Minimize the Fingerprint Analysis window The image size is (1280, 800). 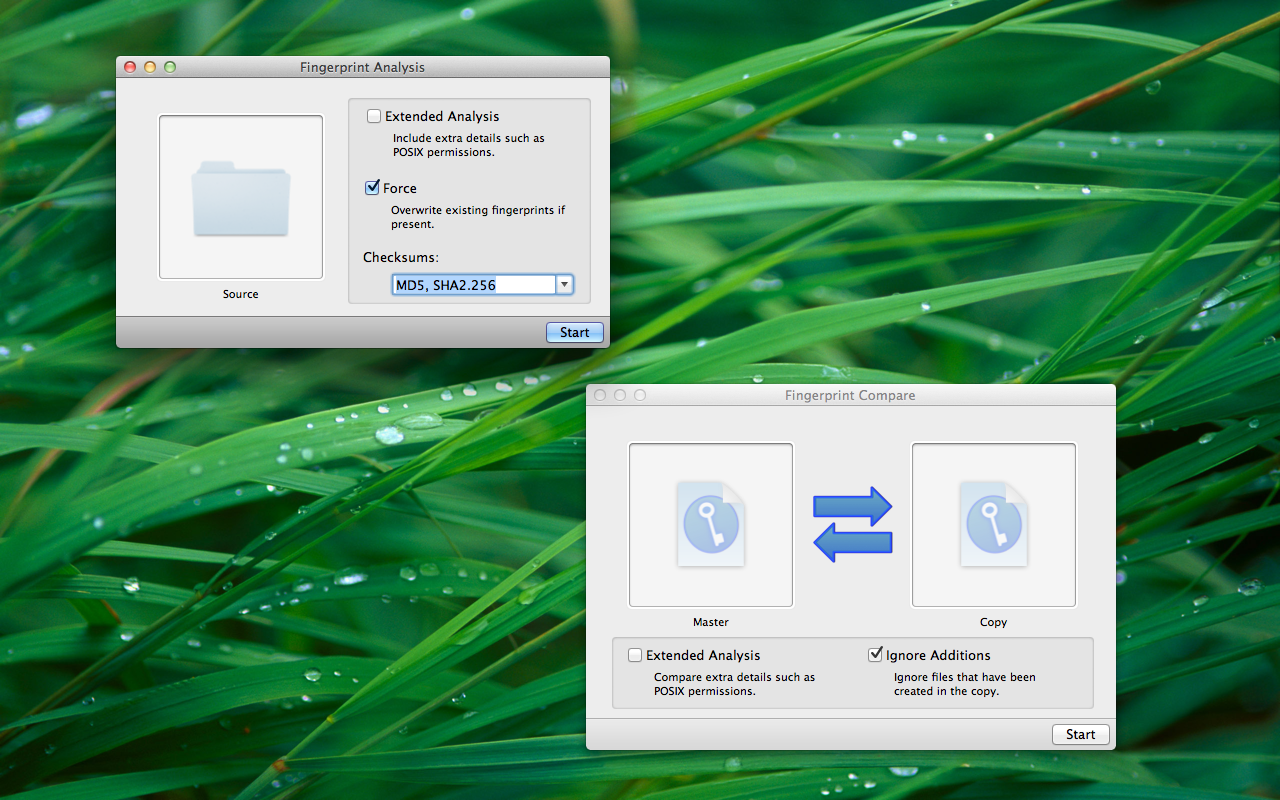150,67
